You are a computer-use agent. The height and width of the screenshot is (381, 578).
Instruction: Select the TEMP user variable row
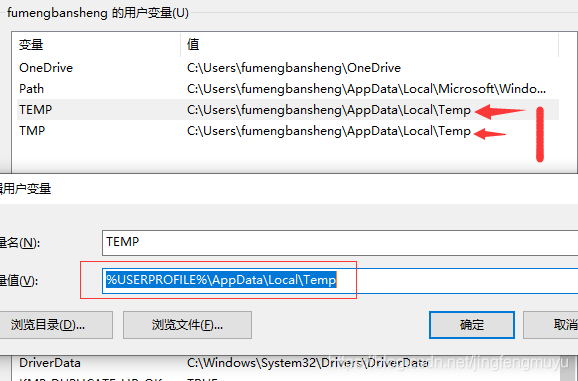tap(288, 110)
